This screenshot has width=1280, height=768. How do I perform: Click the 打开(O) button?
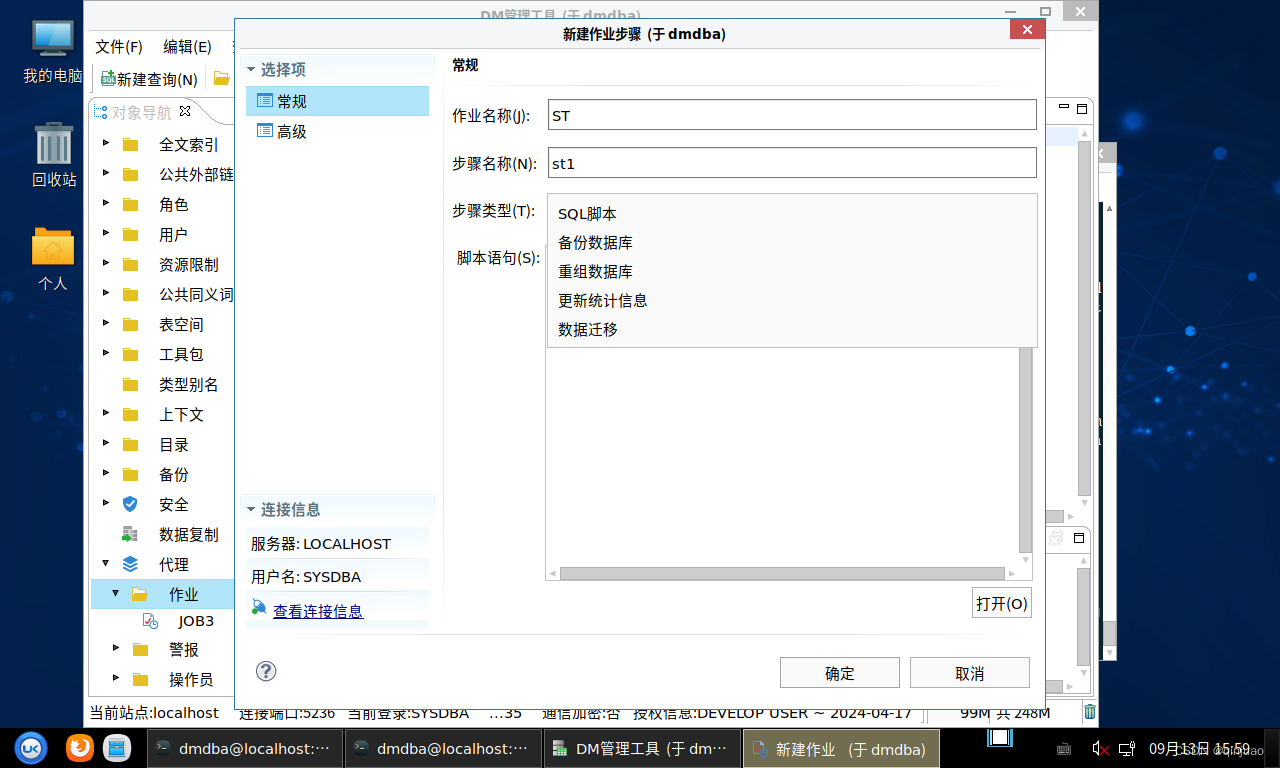pyautogui.click(x=1001, y=604)
